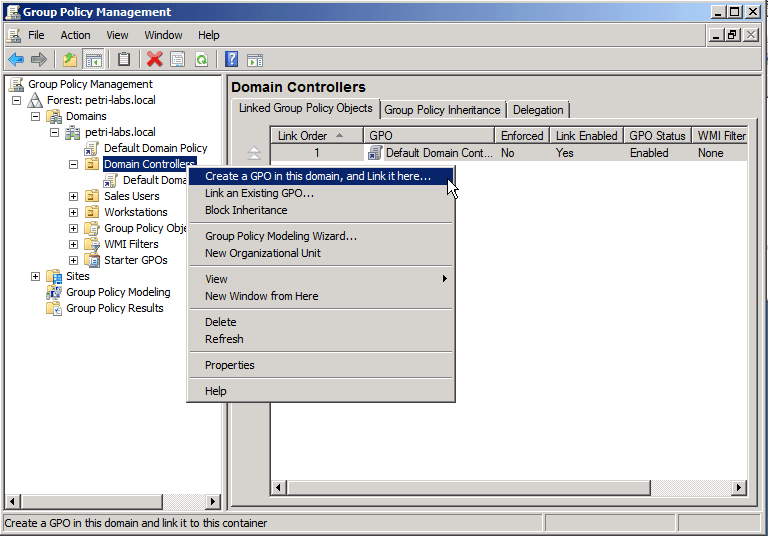Open the File menu
The height and width of the screenshot is (536, 768).
tap(36, 35)
